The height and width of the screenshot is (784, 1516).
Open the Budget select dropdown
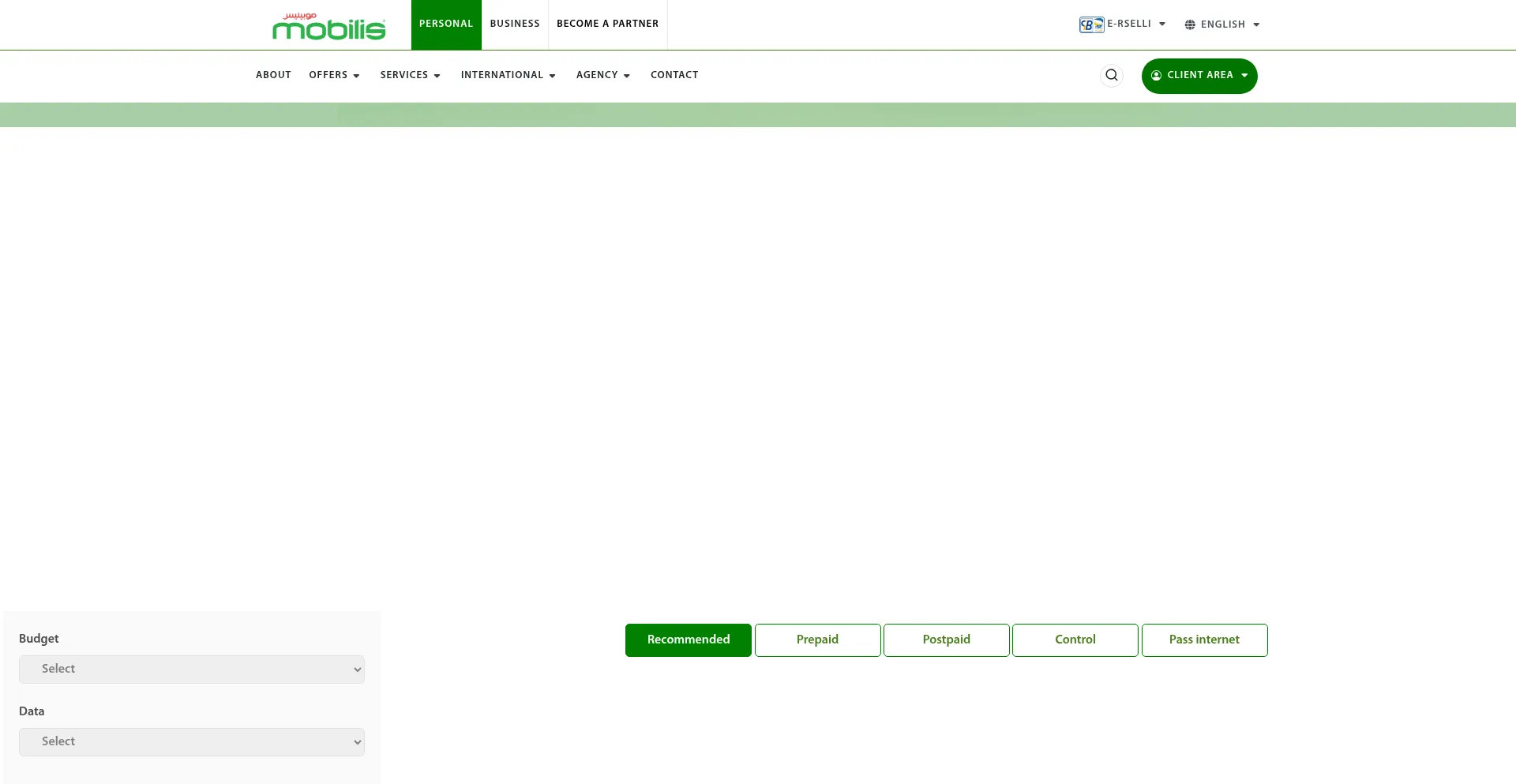(x=191, y=670)
